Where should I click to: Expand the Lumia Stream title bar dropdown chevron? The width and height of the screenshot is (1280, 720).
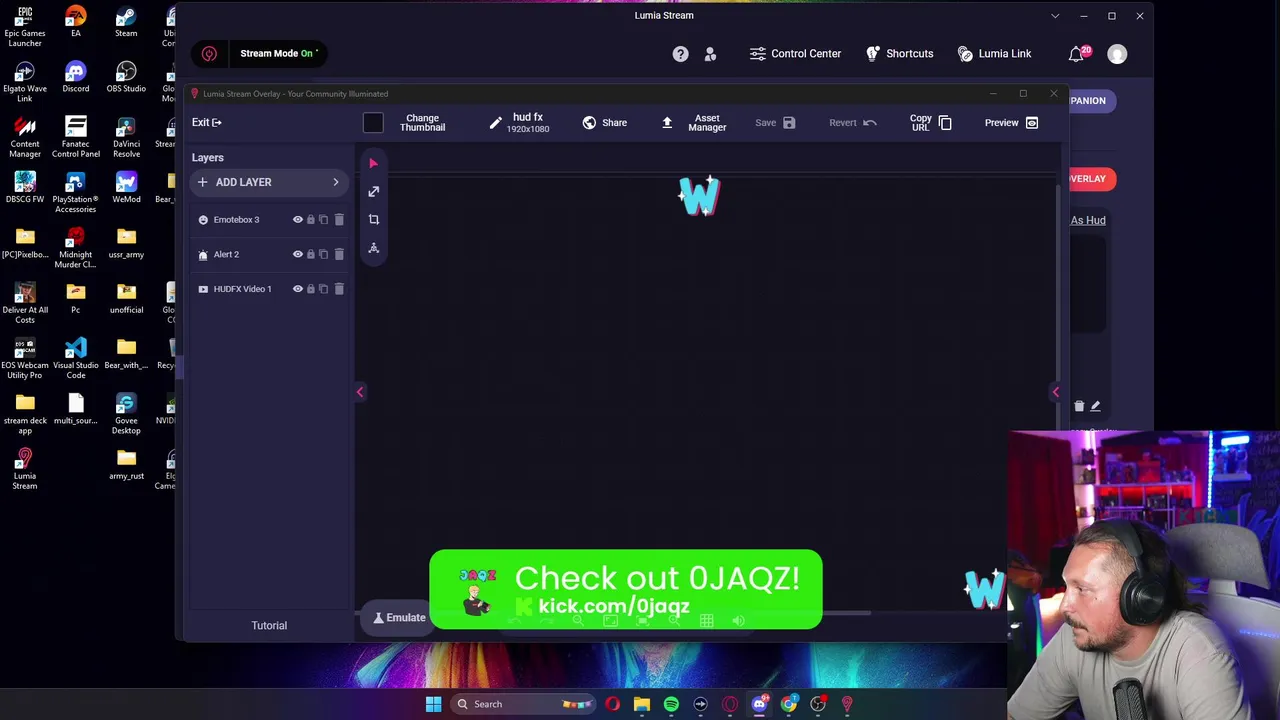coord(1055,16)
